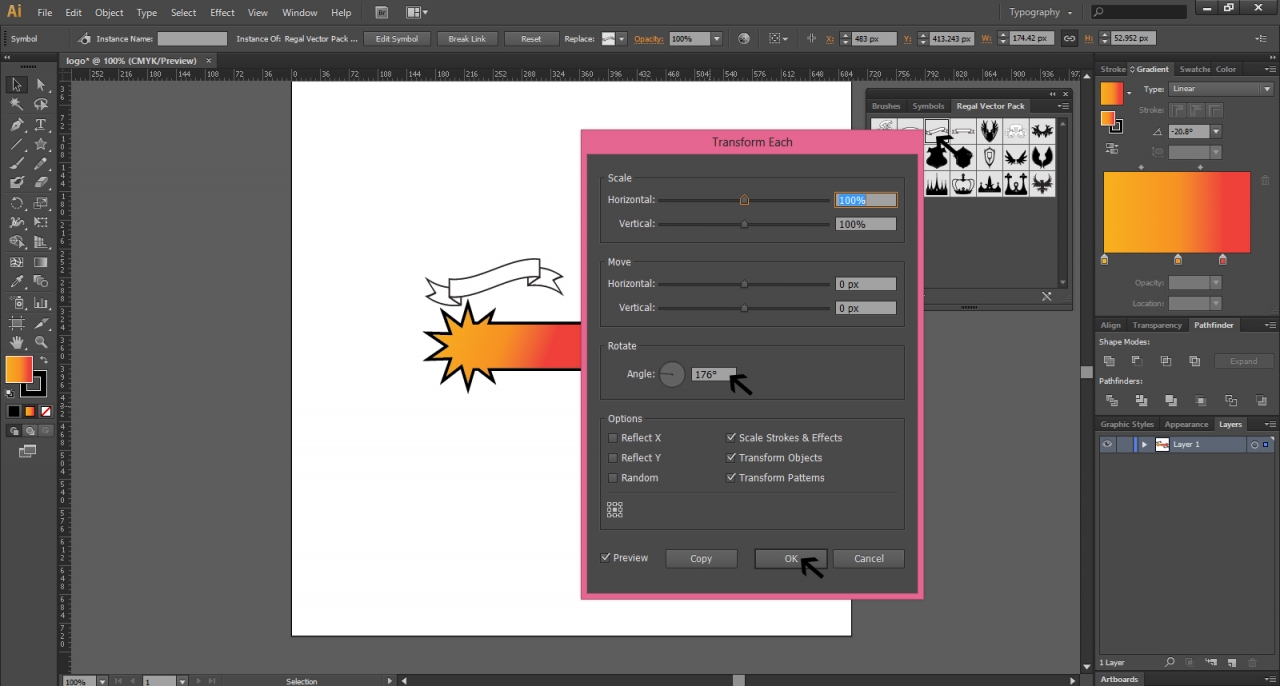This screenshot has height=686, width=1280.
Task: Toggle Reflect Y checkbox
Action: [613, 458]
